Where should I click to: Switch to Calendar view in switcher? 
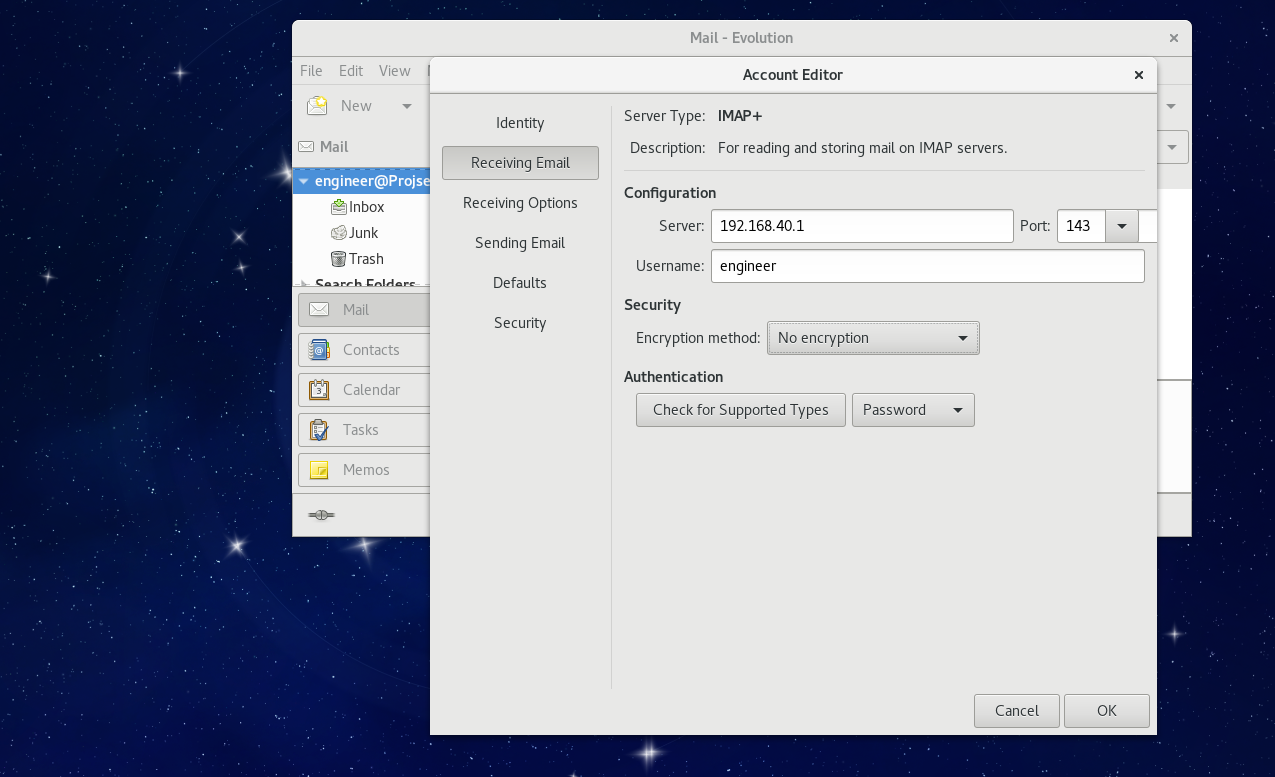364,390
